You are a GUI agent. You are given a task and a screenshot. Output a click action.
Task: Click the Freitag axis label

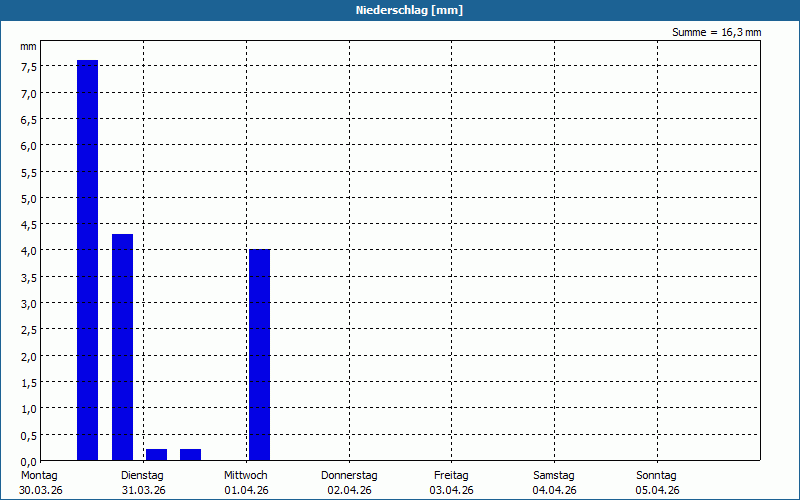click(452, 475)
